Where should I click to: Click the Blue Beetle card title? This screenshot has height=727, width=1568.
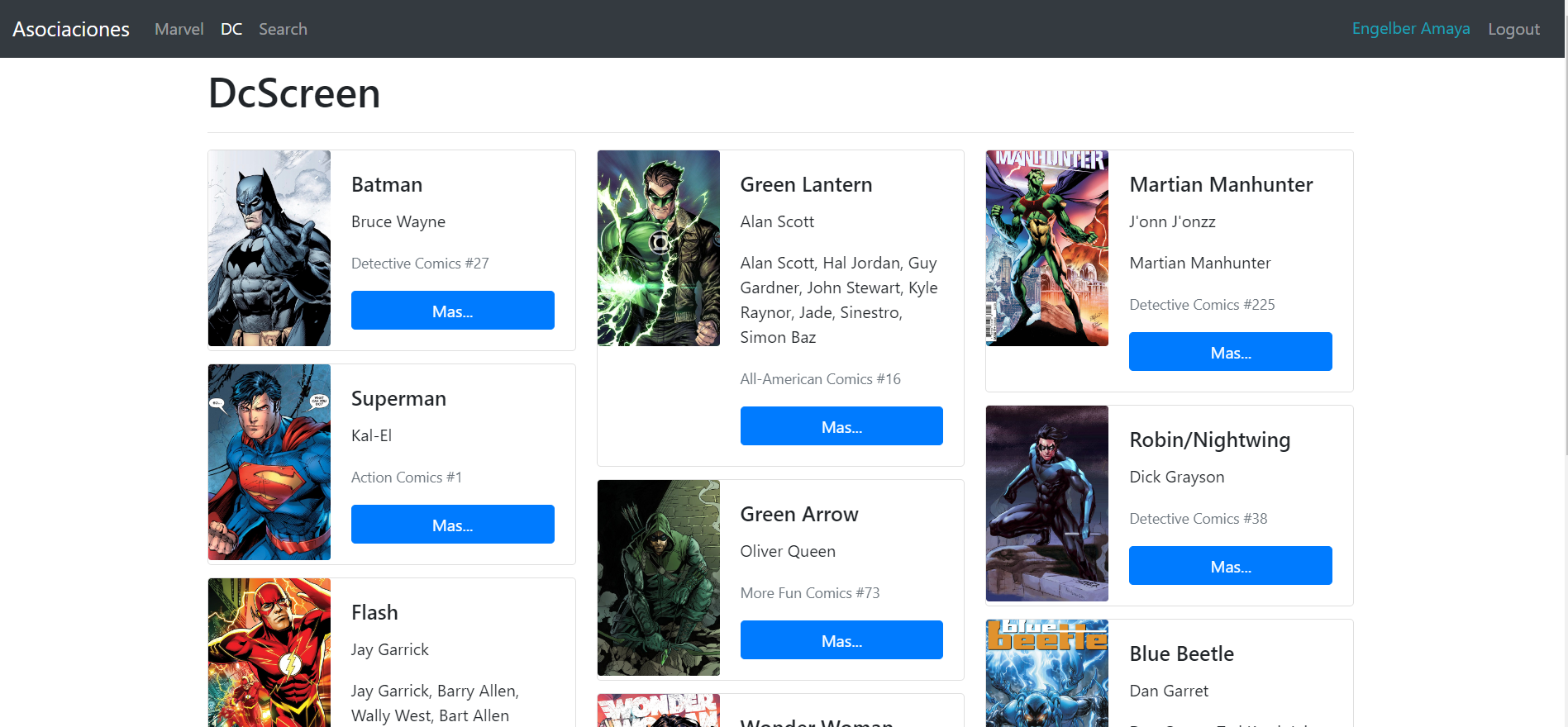tap(1181, 653)
